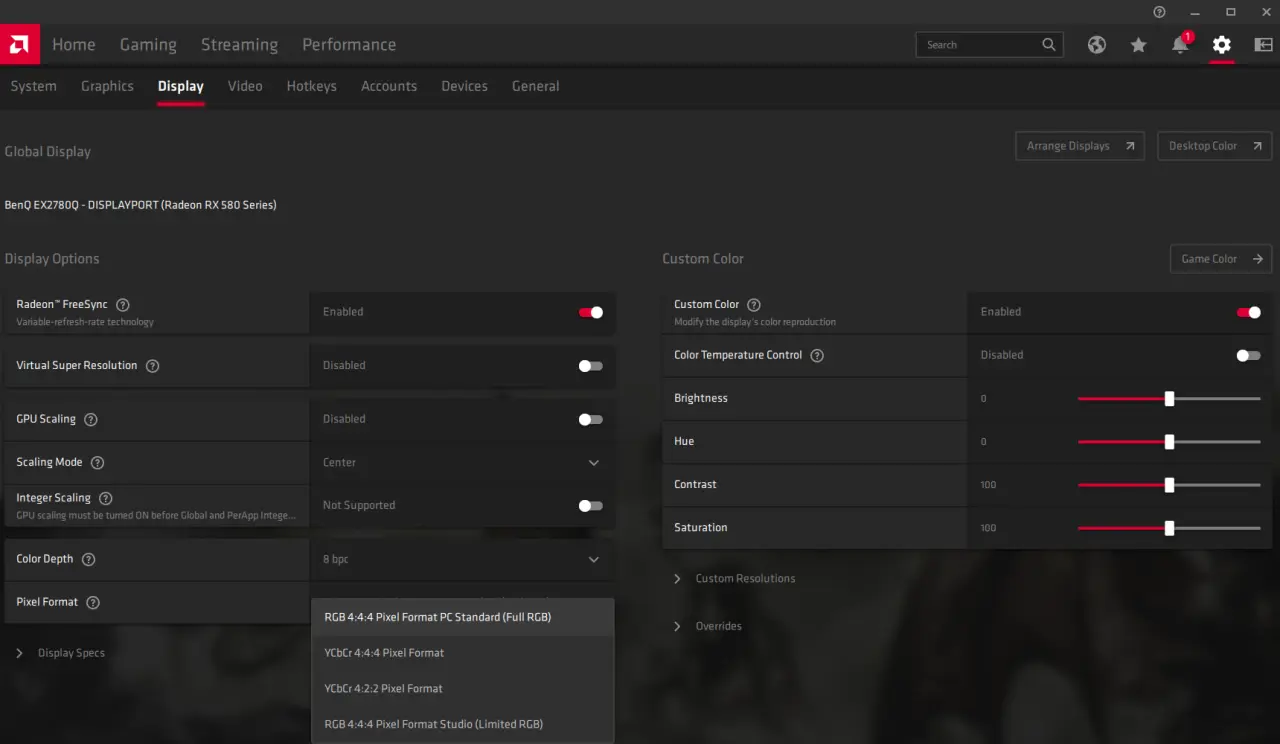The width and height of the screenshot is (1280, 744).
Task: Show Scaling Mode help icon
Action: coord(97,463)
